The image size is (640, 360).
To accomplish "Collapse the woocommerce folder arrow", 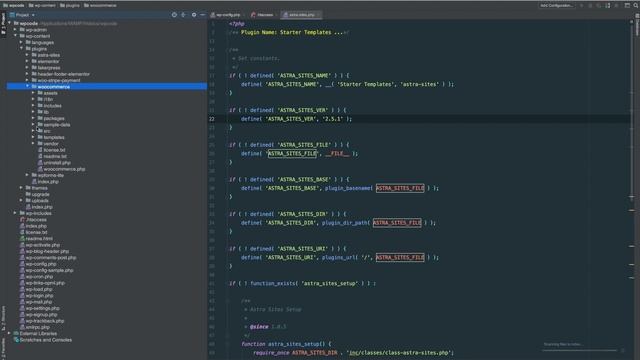I will pos(28,87).
